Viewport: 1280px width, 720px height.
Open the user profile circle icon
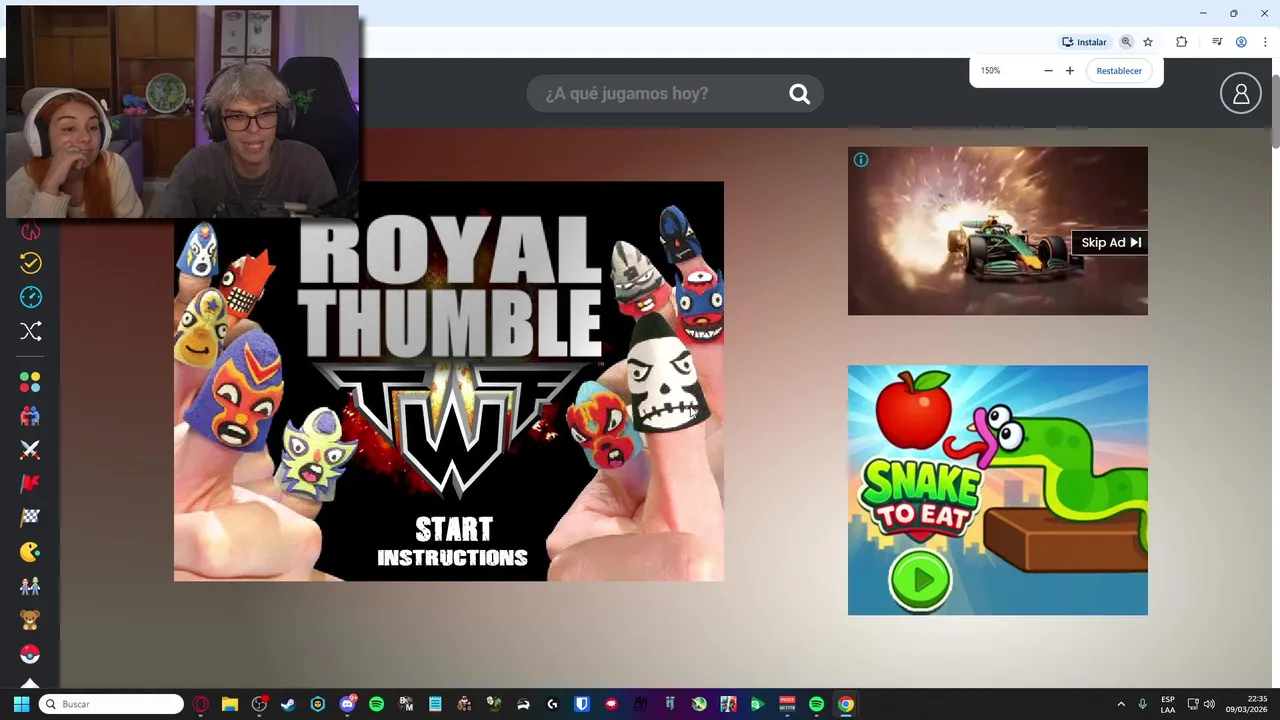tap(1241, 93)
